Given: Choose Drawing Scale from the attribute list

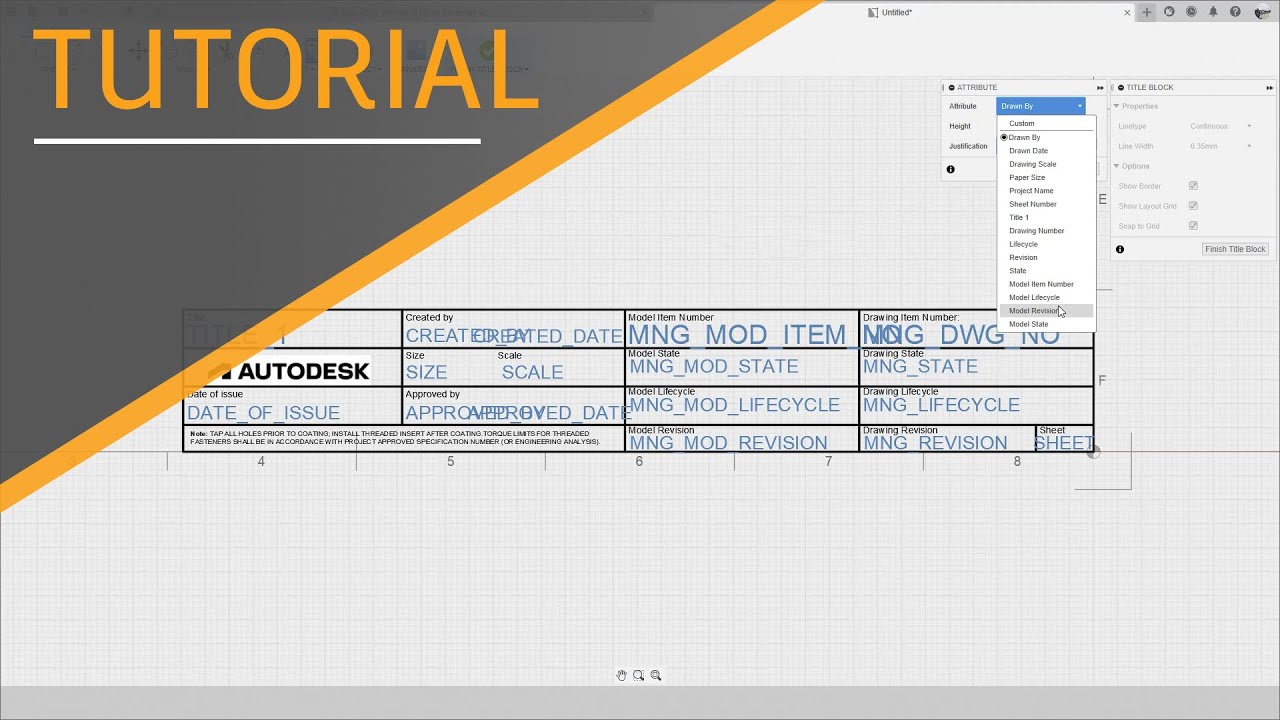Looking at the screenshot, I should coord(1046,164).
